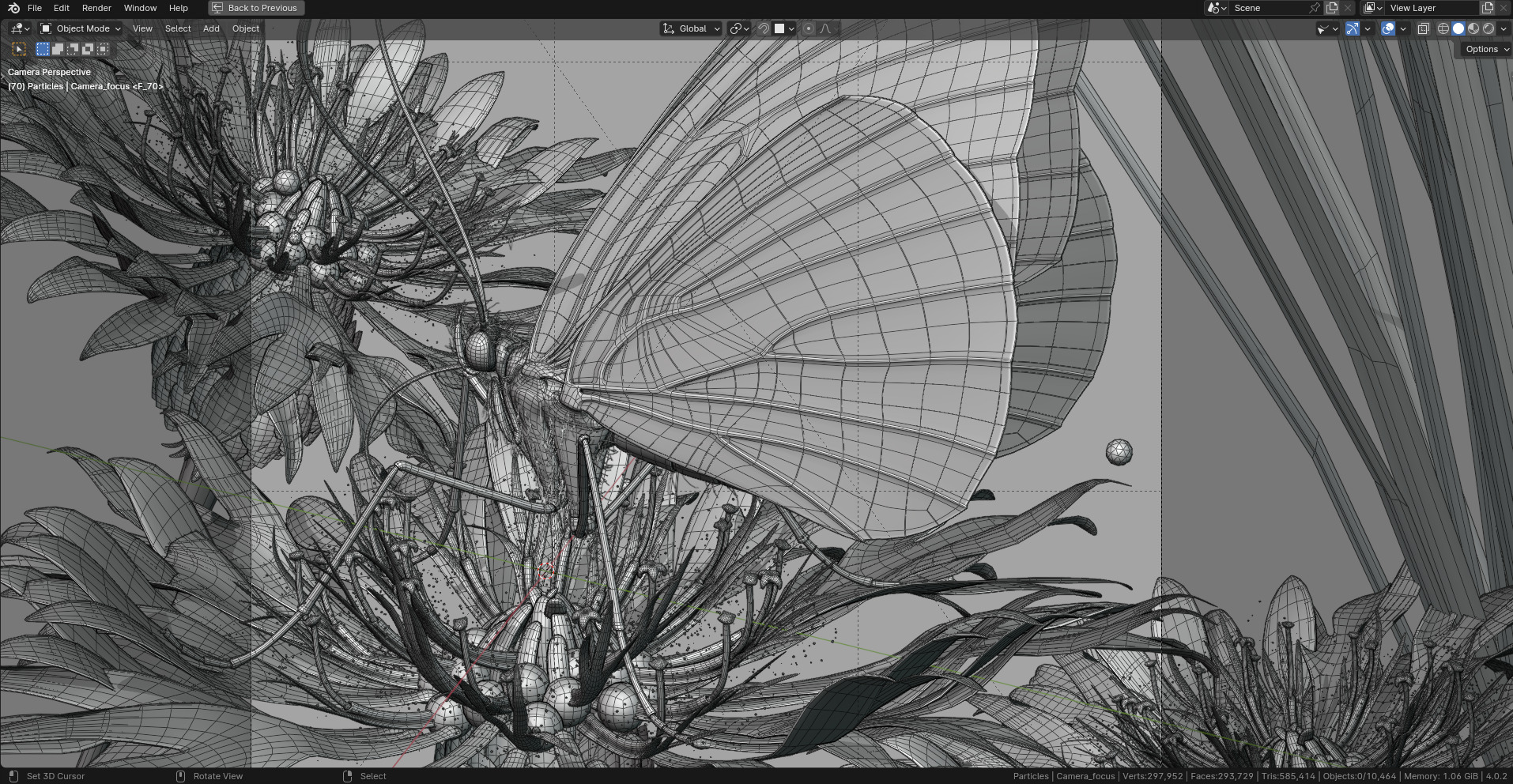
Task: Choose Subtract Selection mode icon
Action: (x=73, y=49)
